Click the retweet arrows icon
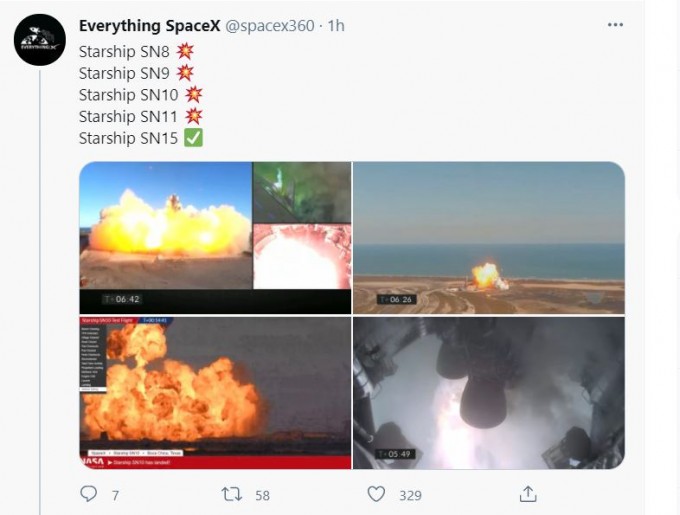The width and height of the screenshot is (680, 515). [x=232, y=494]
